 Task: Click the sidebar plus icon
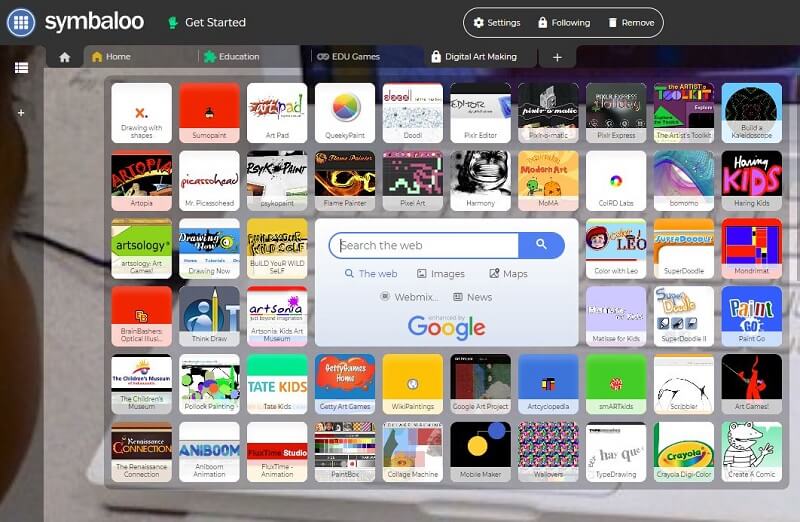click(21, 112)
